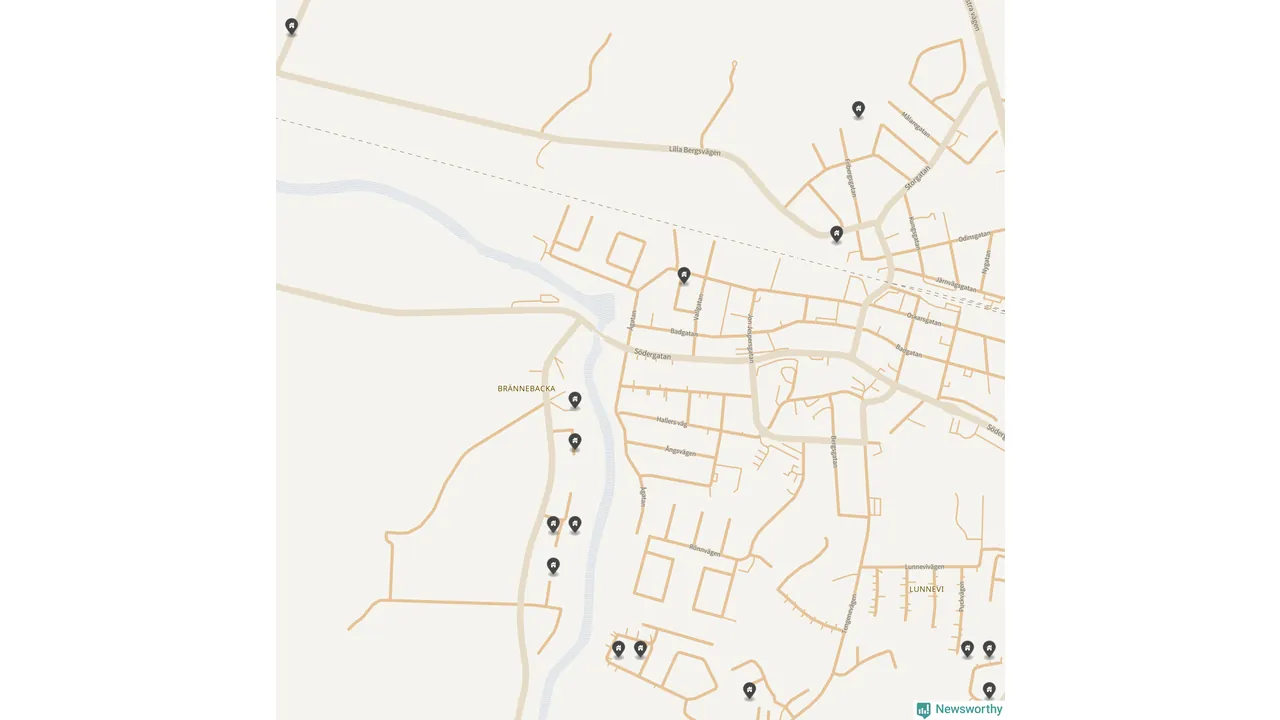This screenshot has height=720, width=1280.
Task: Click the house marker west of Långevedsvägen's southern end
Action: [x=749, y=690]
